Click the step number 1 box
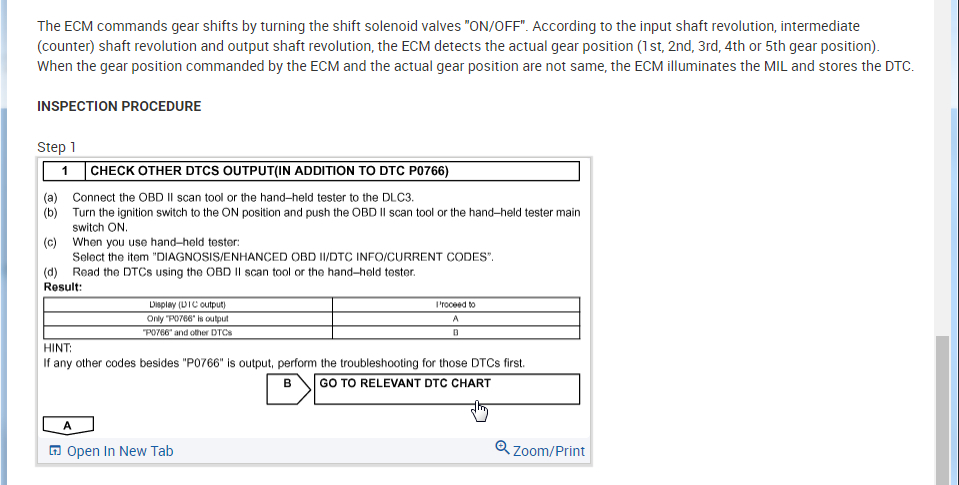Screen dimensions: 959x485 tap(65, 171)
